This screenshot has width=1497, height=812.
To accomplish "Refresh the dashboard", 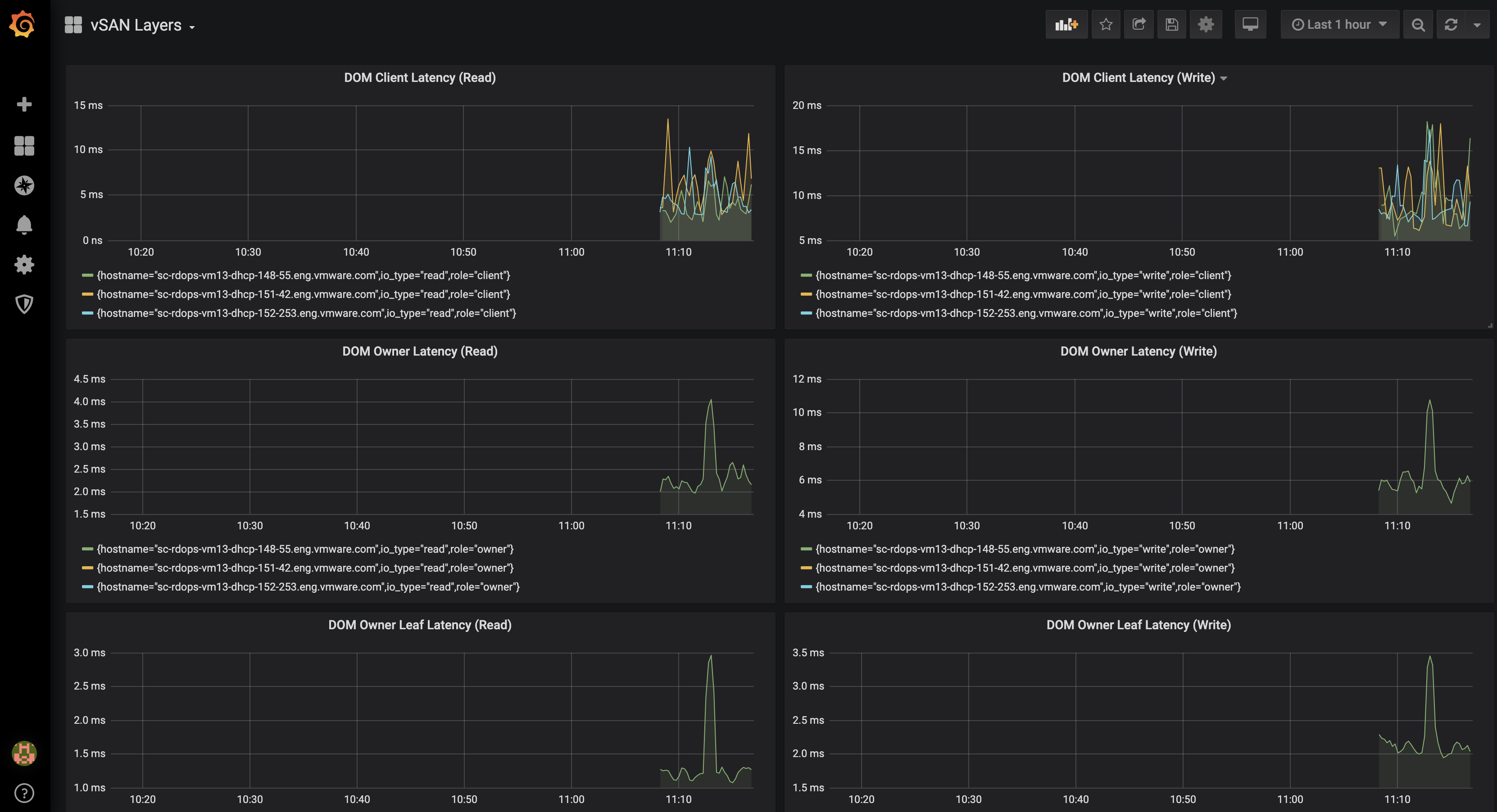I will pyautogui.click(x=1451, y=24).
